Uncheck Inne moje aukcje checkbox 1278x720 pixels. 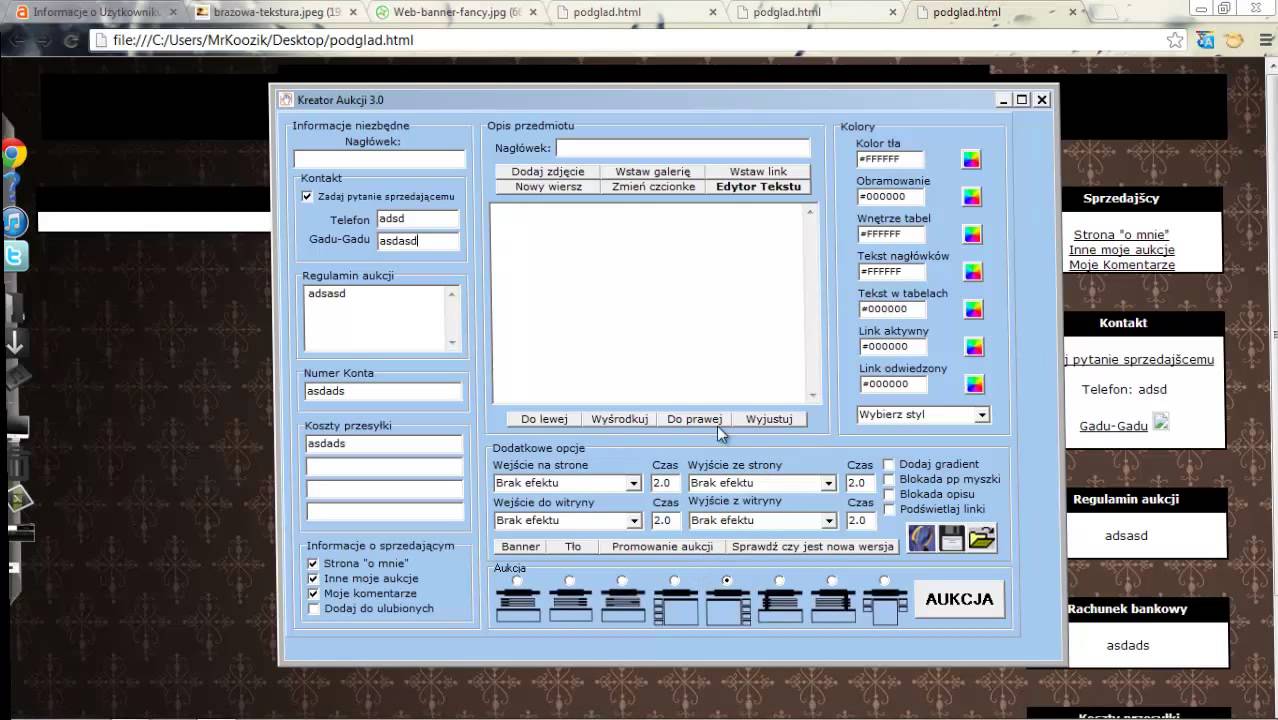click(313, 579)
